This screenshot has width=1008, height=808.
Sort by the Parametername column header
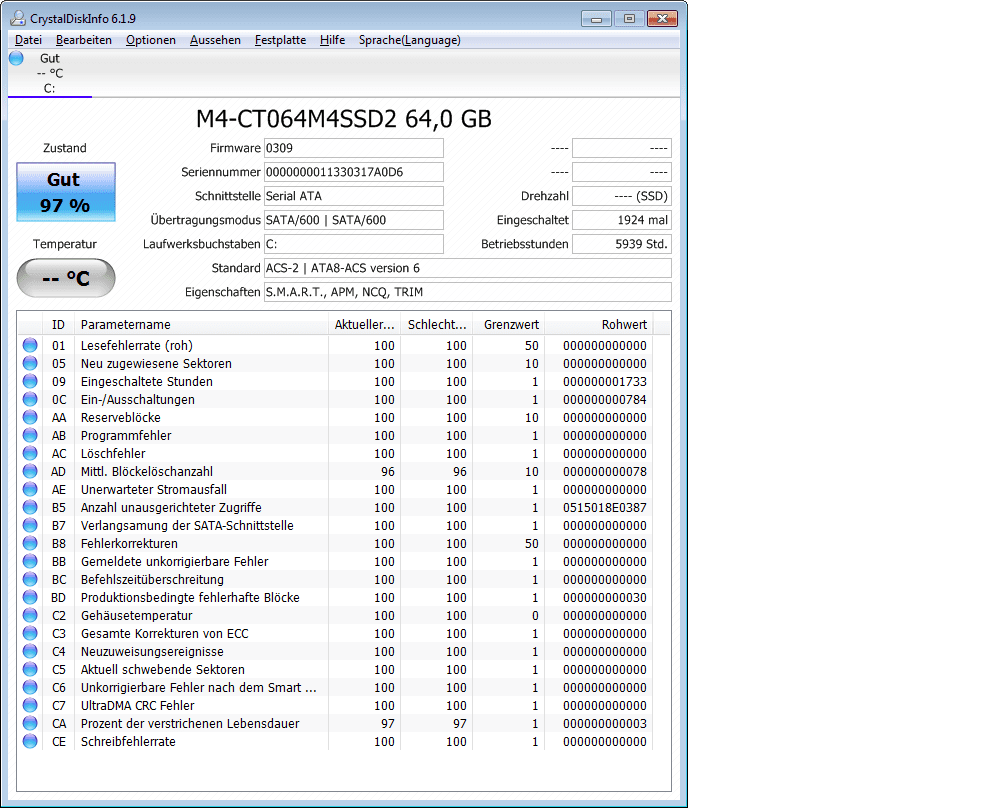201,325
